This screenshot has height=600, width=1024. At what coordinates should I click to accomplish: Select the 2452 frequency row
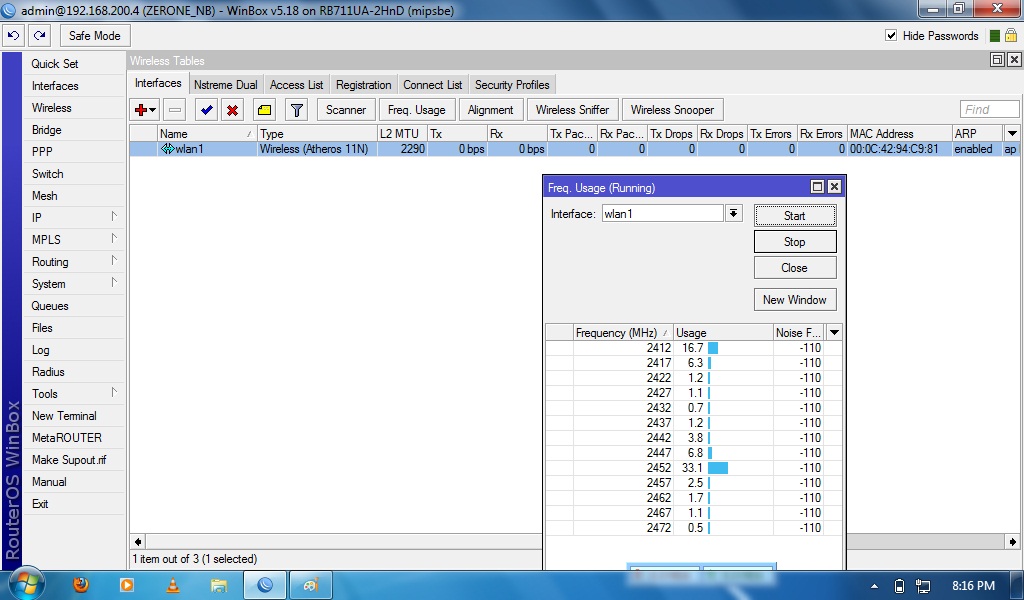click(x=694, y=467)
